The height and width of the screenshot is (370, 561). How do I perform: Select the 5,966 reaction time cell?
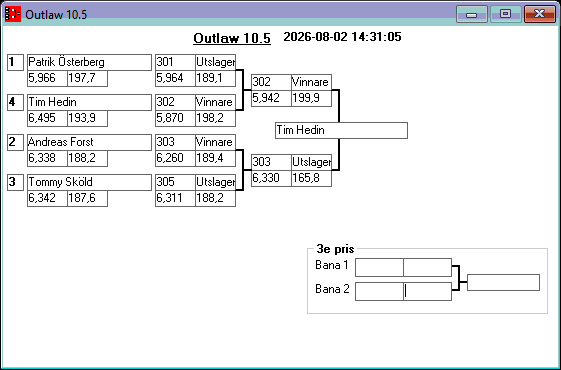point(47,78)
